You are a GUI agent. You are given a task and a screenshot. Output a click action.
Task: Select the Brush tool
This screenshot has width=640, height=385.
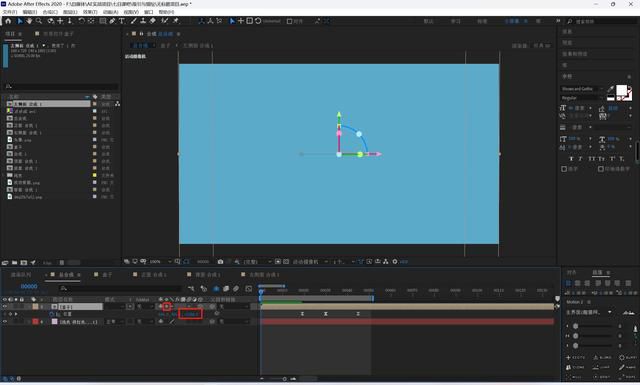pyautogui.click(x=133, y=21)
